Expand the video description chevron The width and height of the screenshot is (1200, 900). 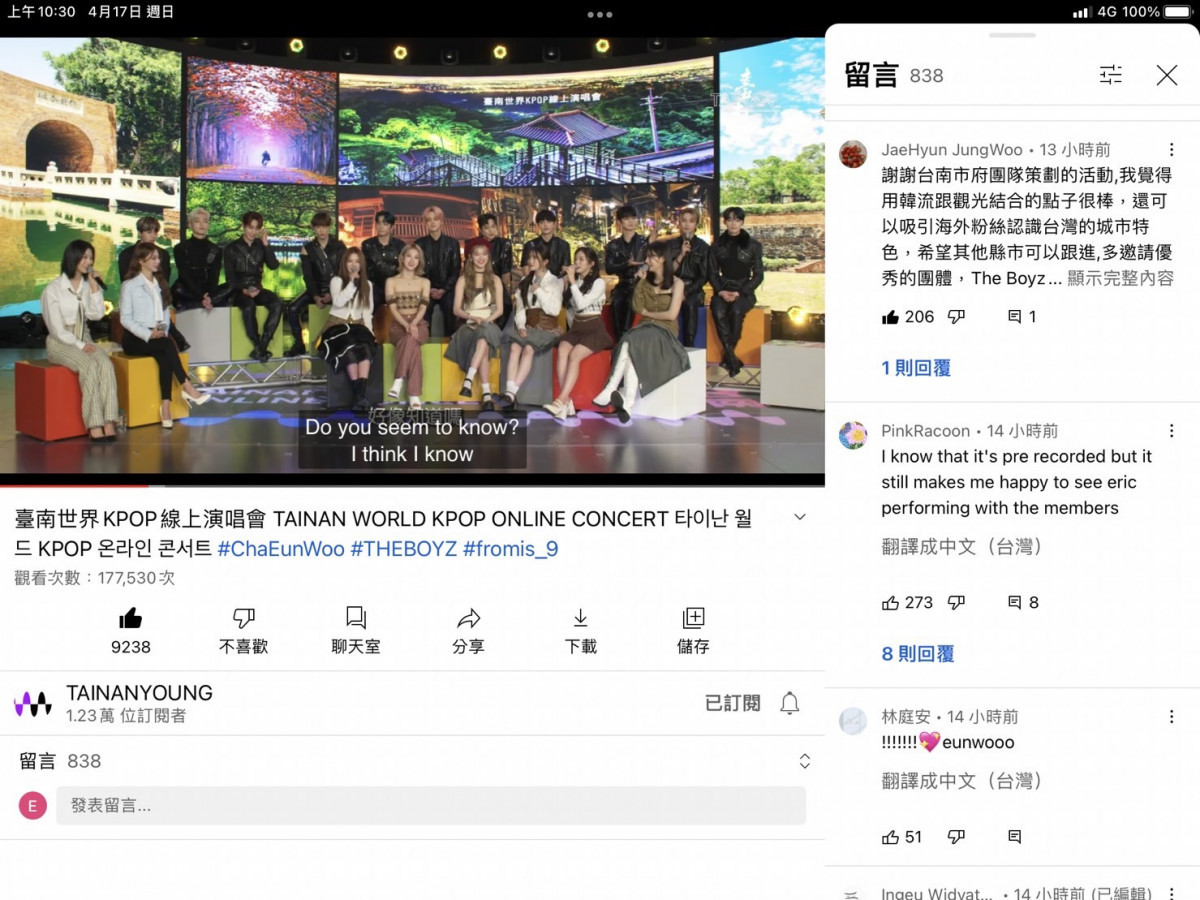[x=799, y=517]
